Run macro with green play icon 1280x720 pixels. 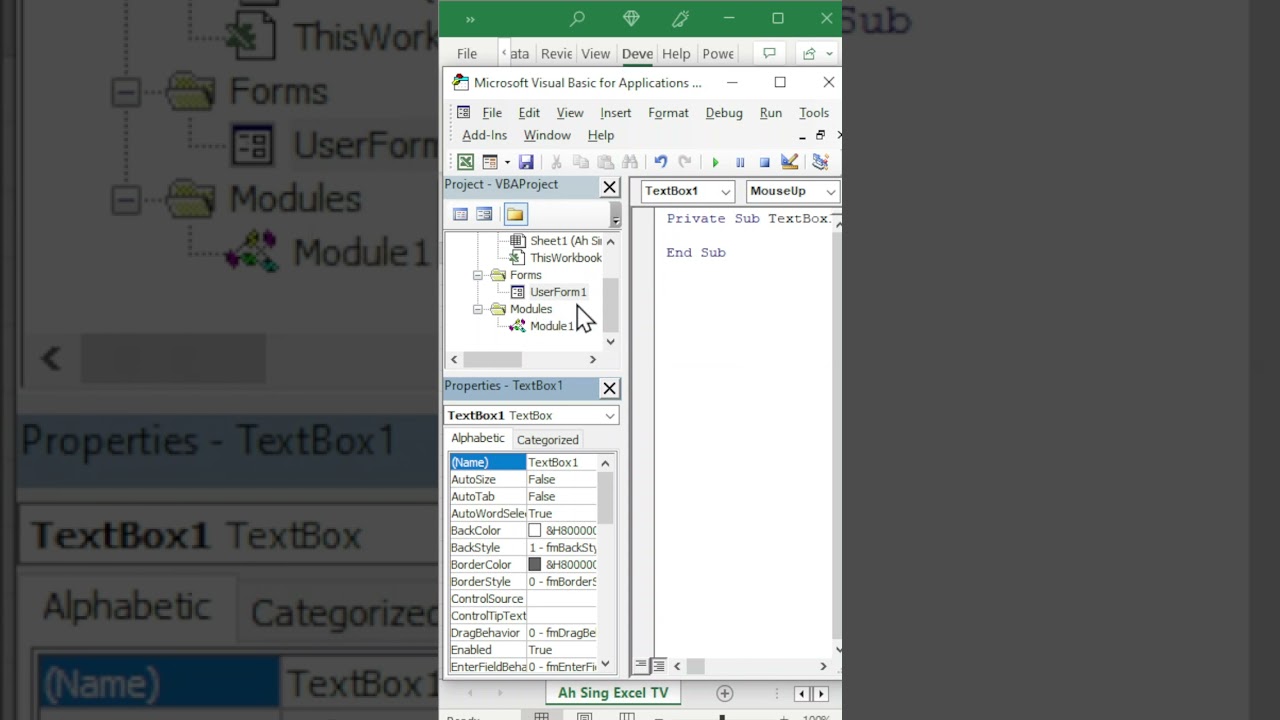pyautogui.click(x=715, y=162)
